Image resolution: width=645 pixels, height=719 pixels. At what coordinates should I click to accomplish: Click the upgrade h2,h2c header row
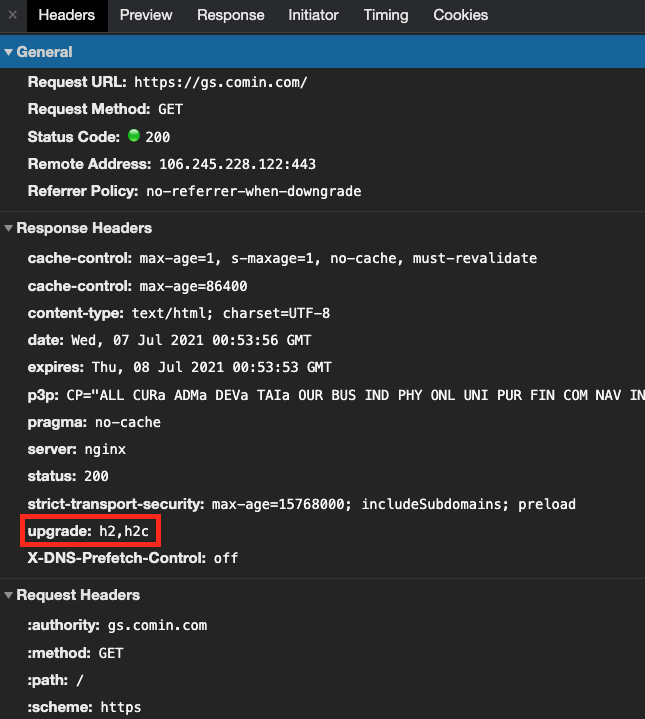click(x=88, y=531)
